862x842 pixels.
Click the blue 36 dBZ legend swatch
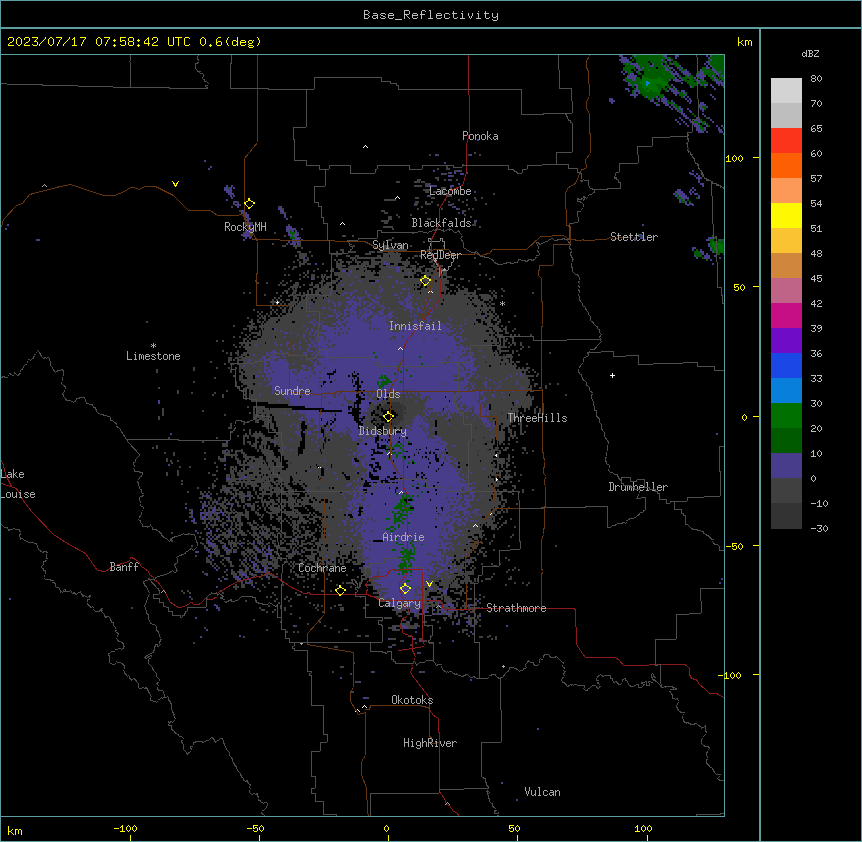coord(786,365)
